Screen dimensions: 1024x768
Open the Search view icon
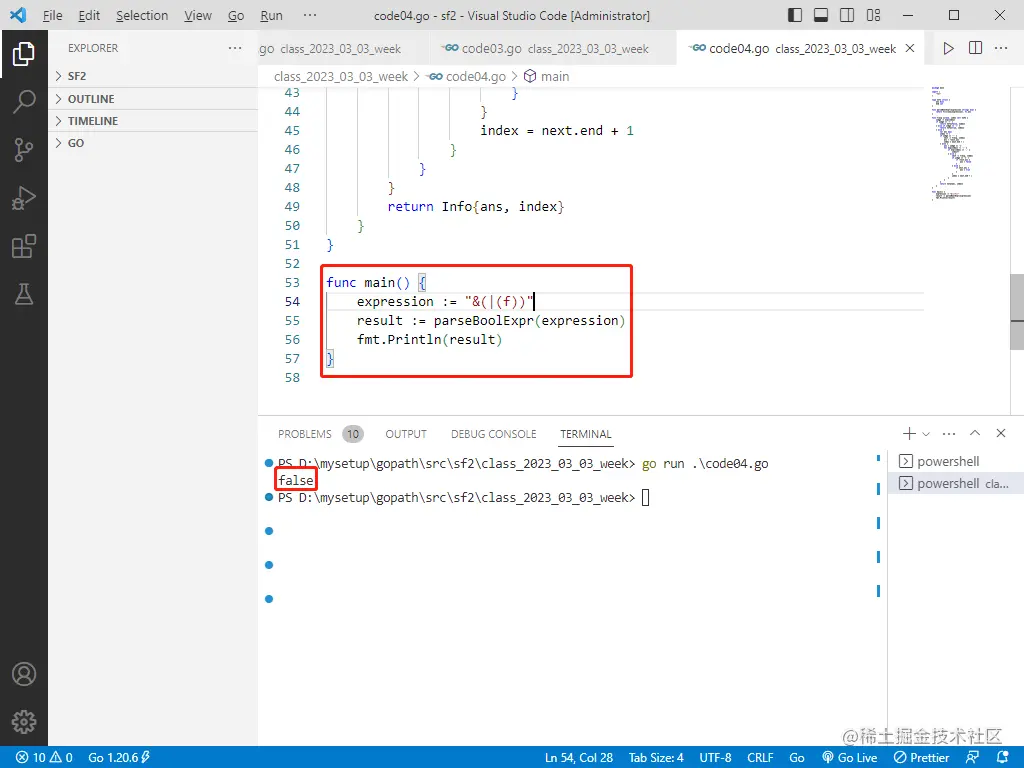[24, 102]
